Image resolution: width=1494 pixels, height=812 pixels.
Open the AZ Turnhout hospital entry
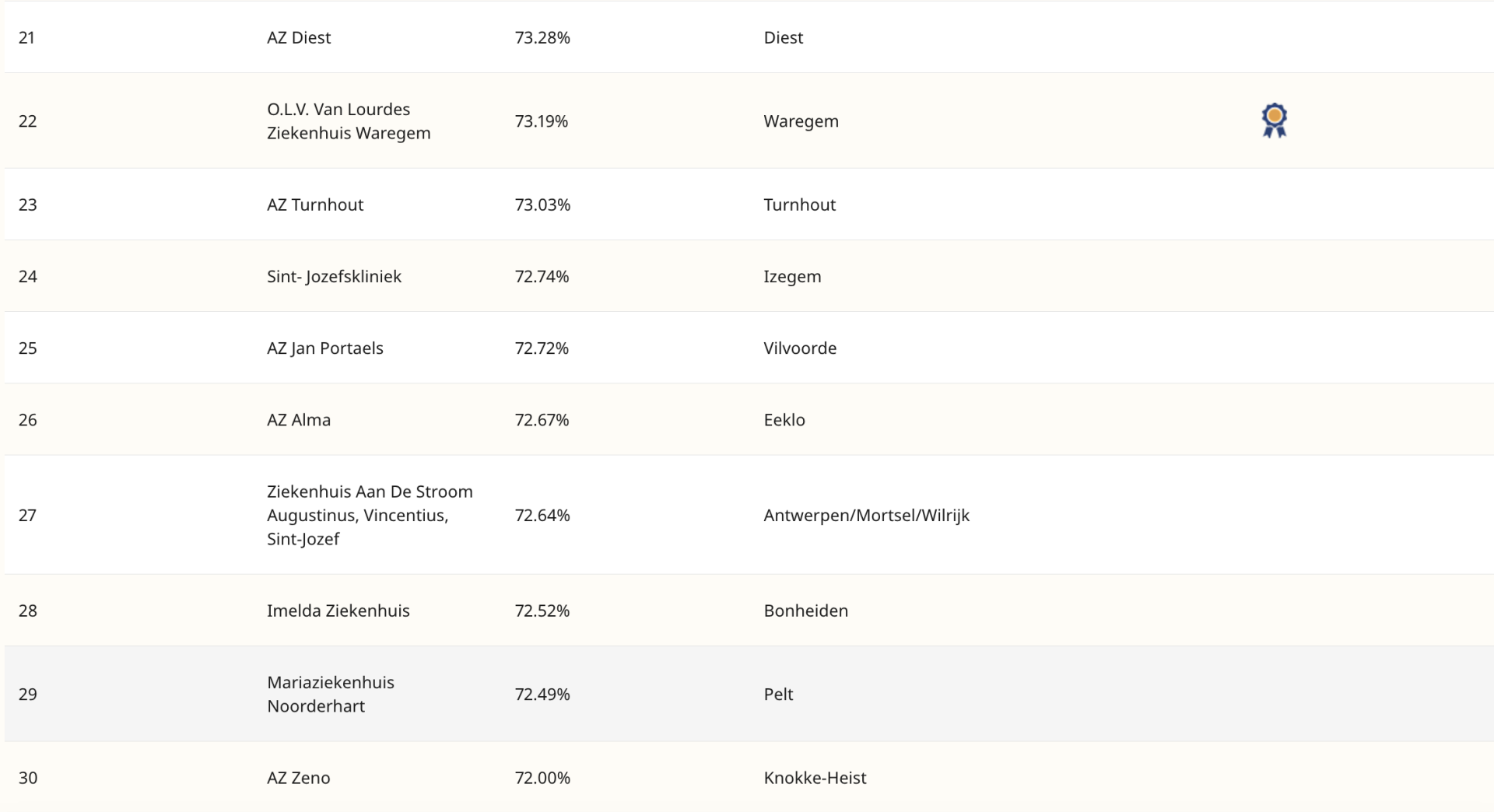coord(315,205)
